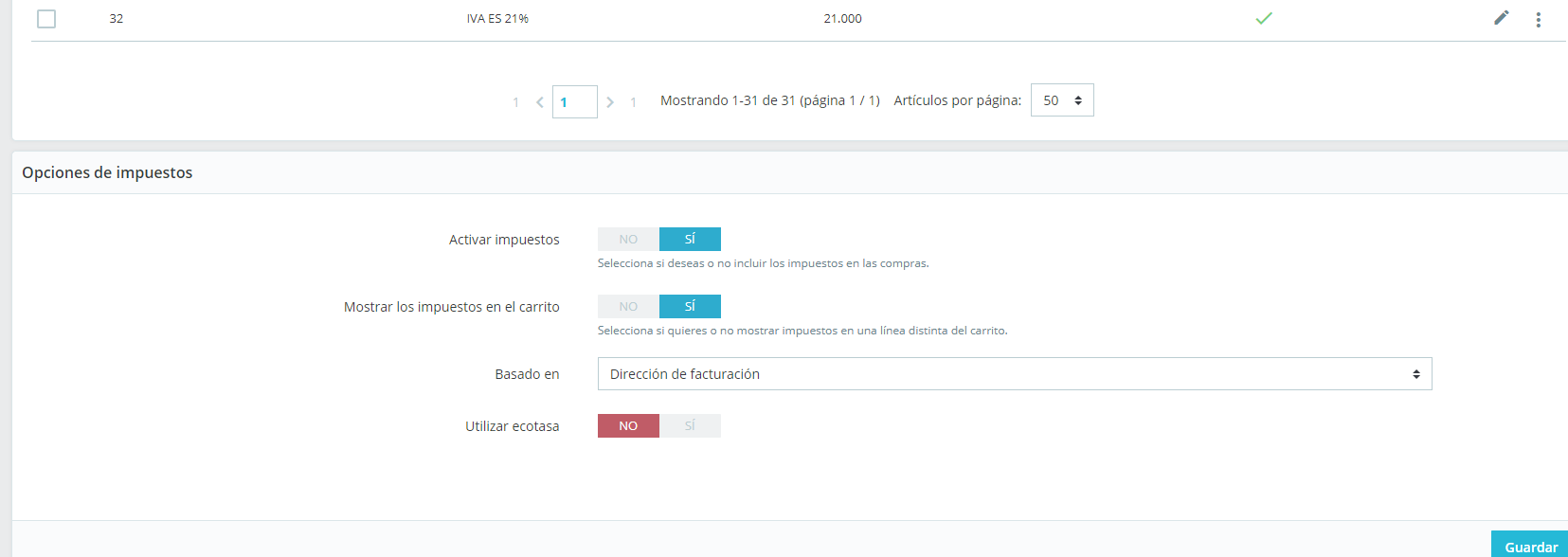Screen dimensions: 1568x557
Task: Click the Utilizar ecotasa label
Action: click(x=513, y=426)
